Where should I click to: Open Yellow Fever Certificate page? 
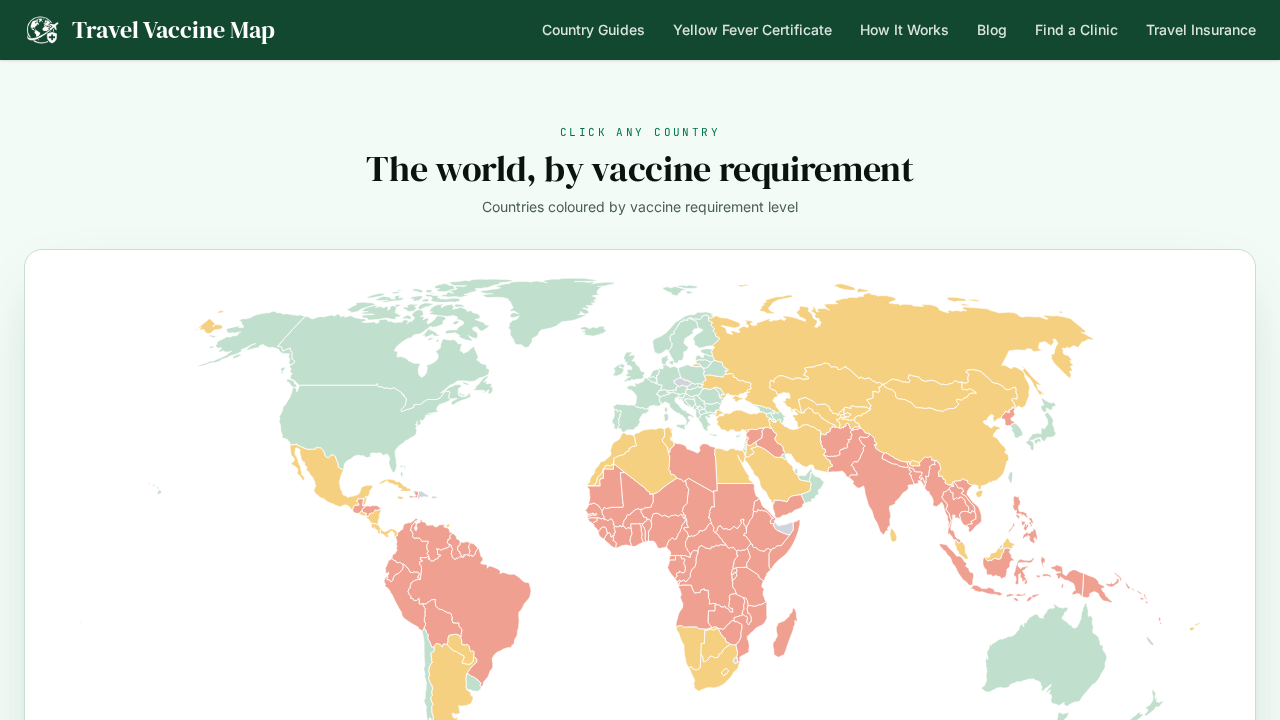point(752,30)
